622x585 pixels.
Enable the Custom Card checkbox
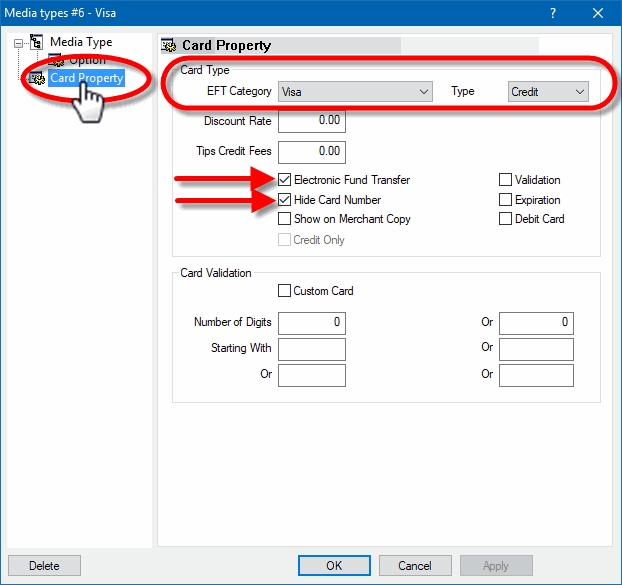click(284, 291)
